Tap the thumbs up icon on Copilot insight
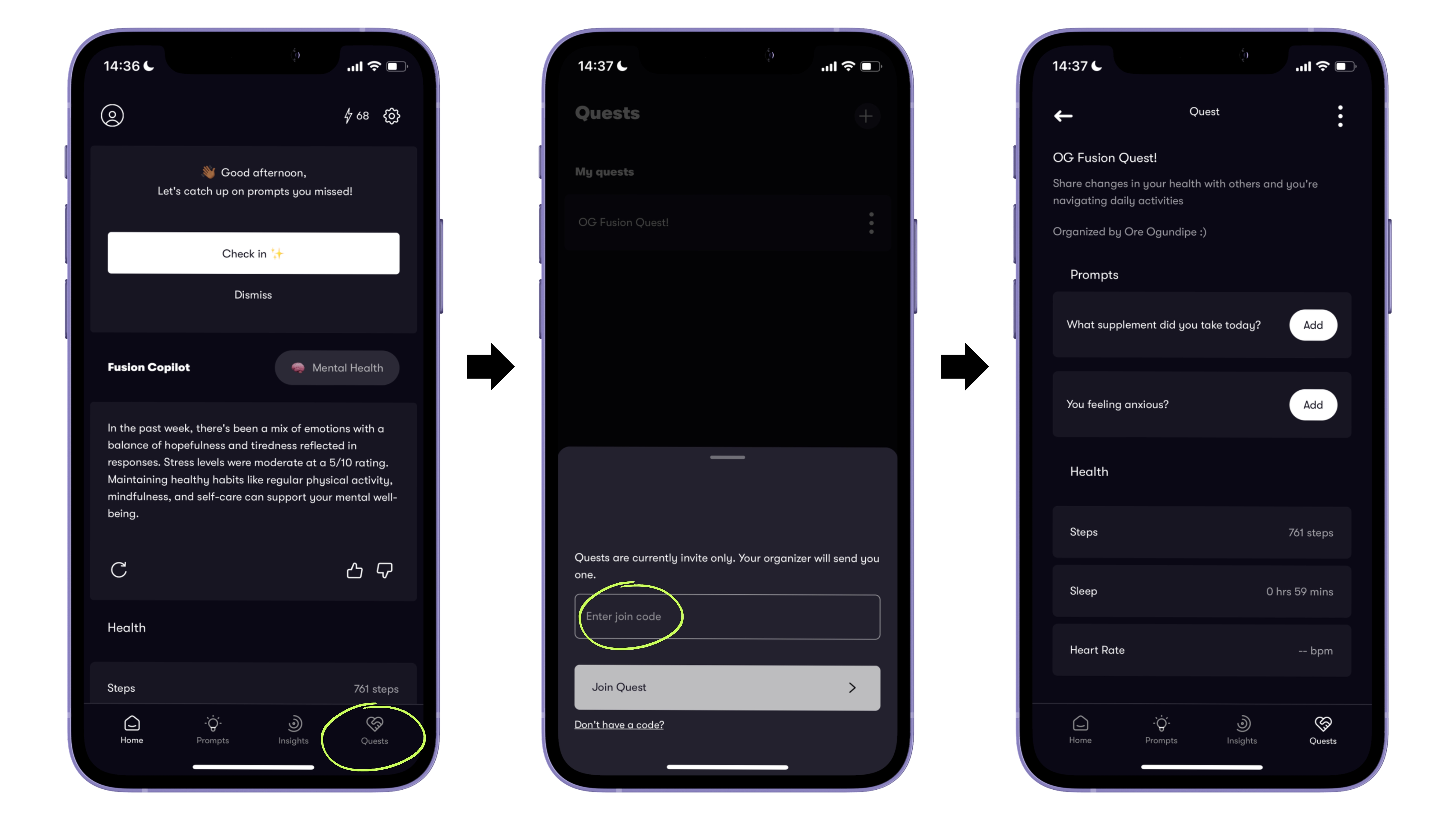 click(x=354, y=570)
